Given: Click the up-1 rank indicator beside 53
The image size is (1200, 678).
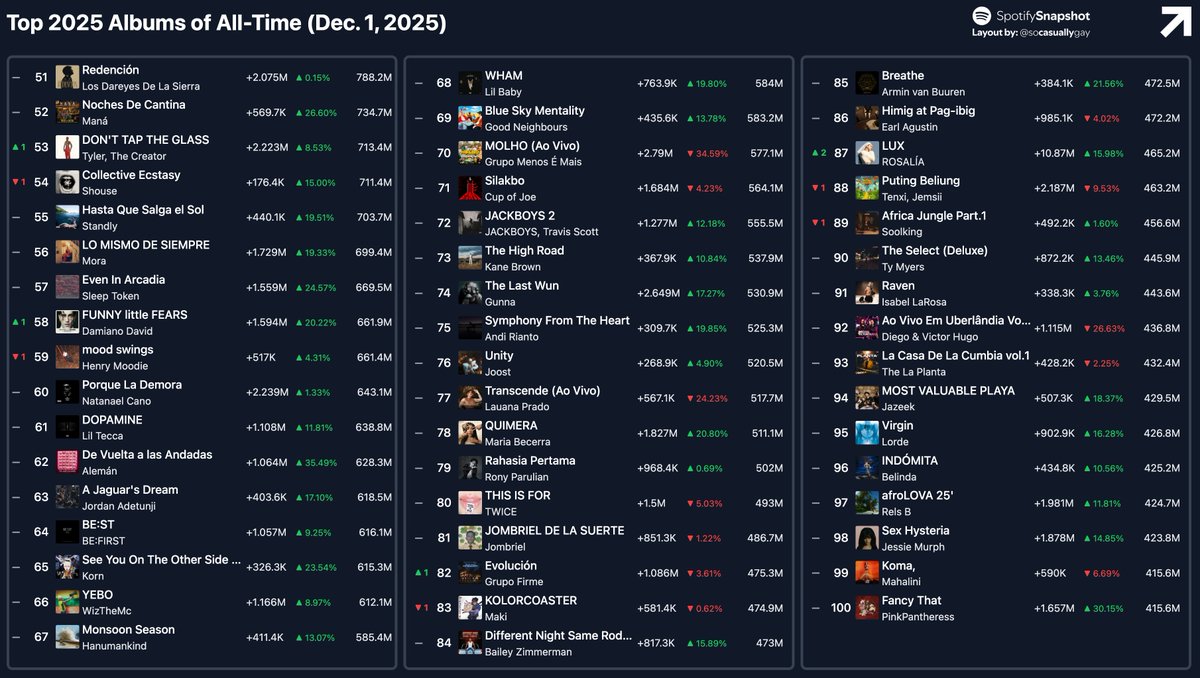Looking at the screenshot, I should coord(18,148).
